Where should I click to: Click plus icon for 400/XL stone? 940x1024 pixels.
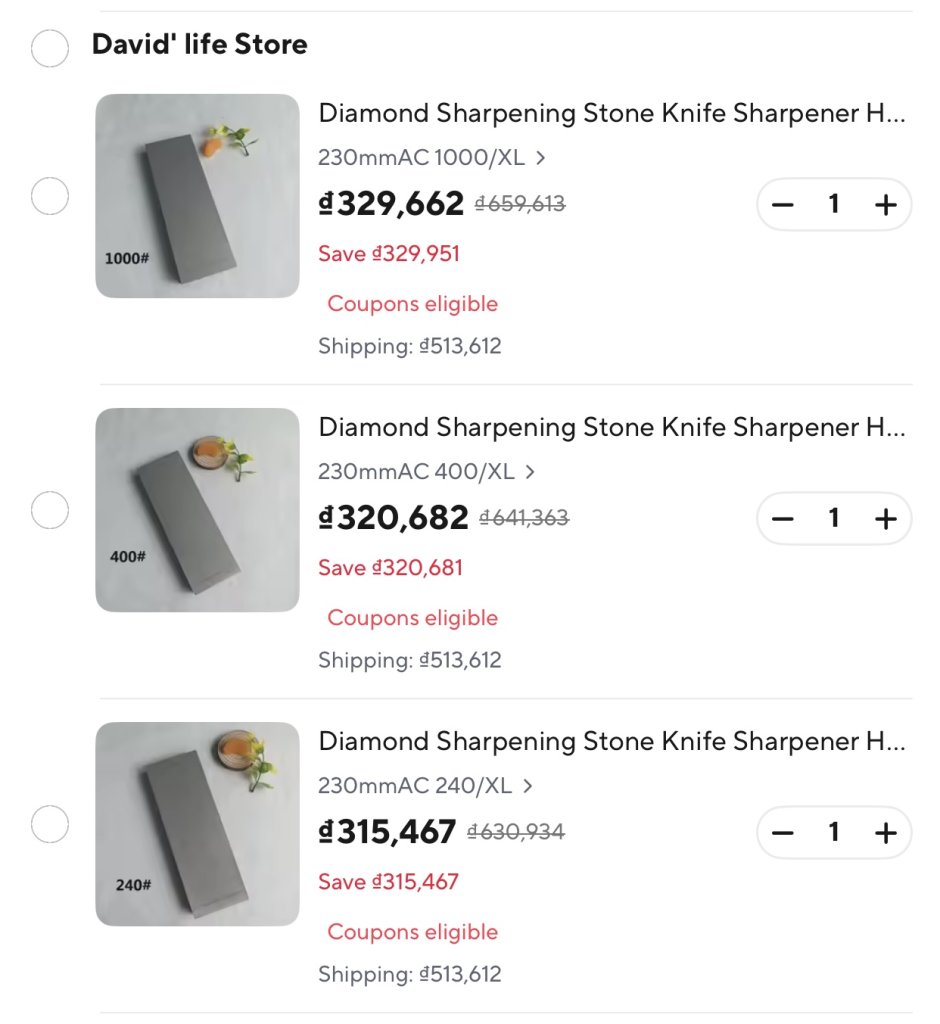click(885, 519)
